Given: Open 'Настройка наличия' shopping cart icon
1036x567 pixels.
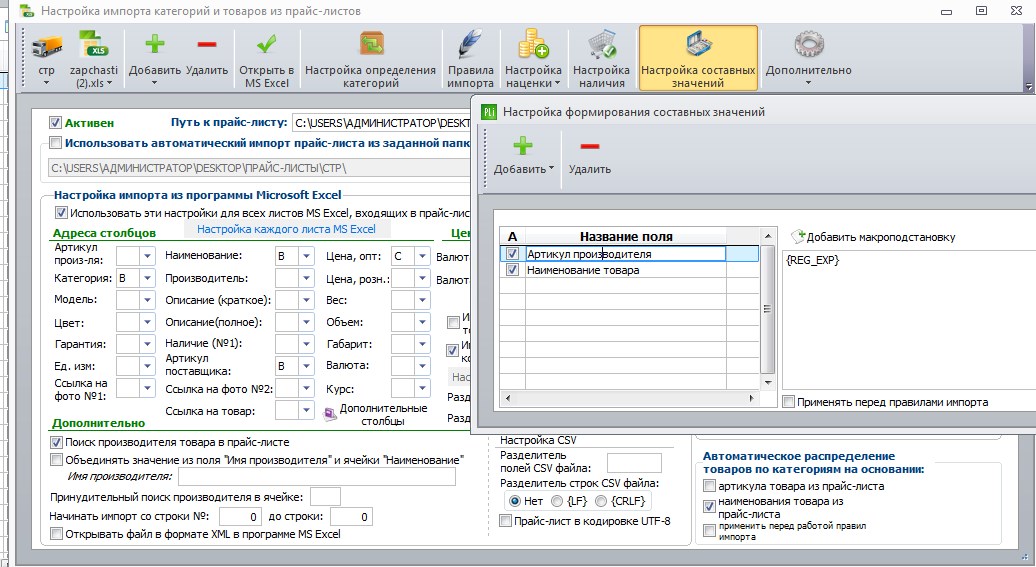Looking at the screenshot, I should (602, 45).
